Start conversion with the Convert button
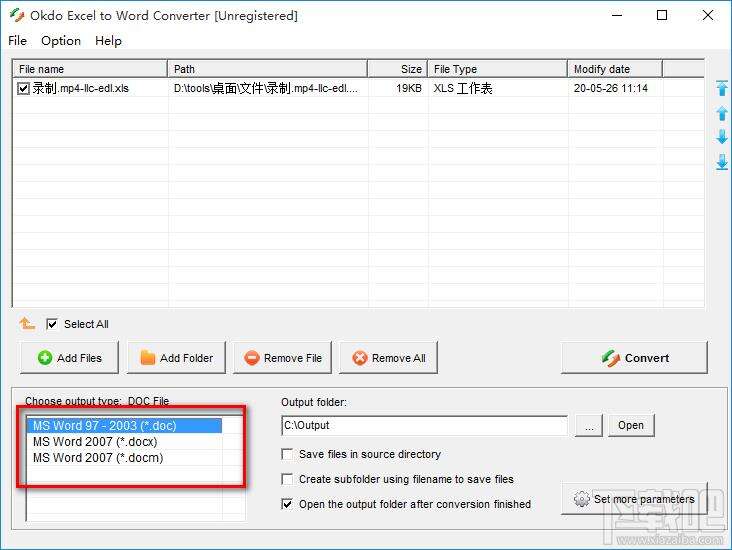The image size is (732, 550). (x=634, y=358)
